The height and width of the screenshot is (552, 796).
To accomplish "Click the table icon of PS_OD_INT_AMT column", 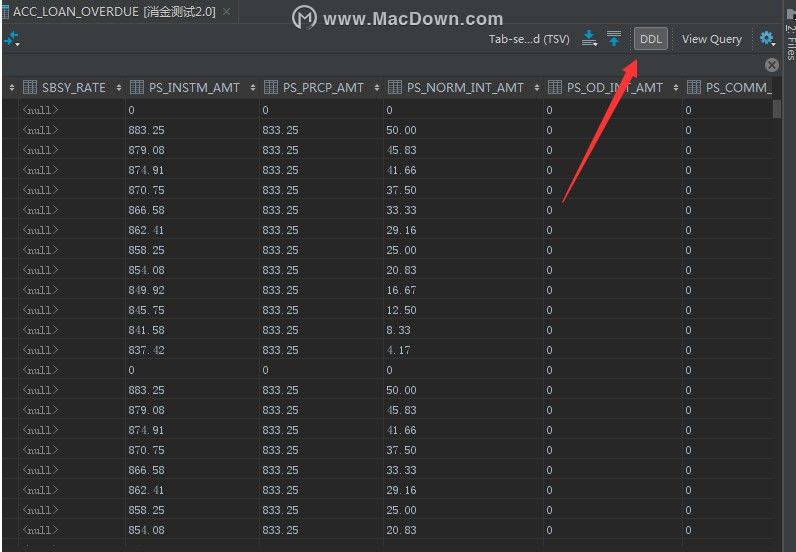I will click(555, 87).
